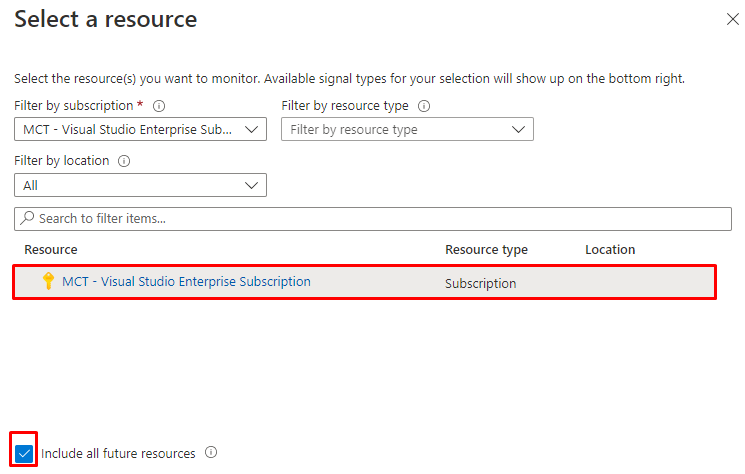Viewport: 745px width, 474px height.
Task: Uncheck the Include all future resources checkbox
Action: click(25, 454)
